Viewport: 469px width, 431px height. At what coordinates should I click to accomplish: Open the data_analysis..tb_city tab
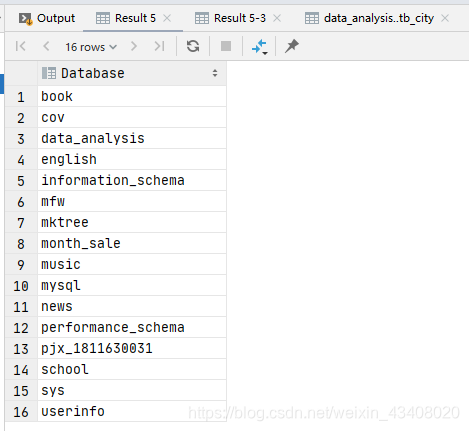click(379, 18)
